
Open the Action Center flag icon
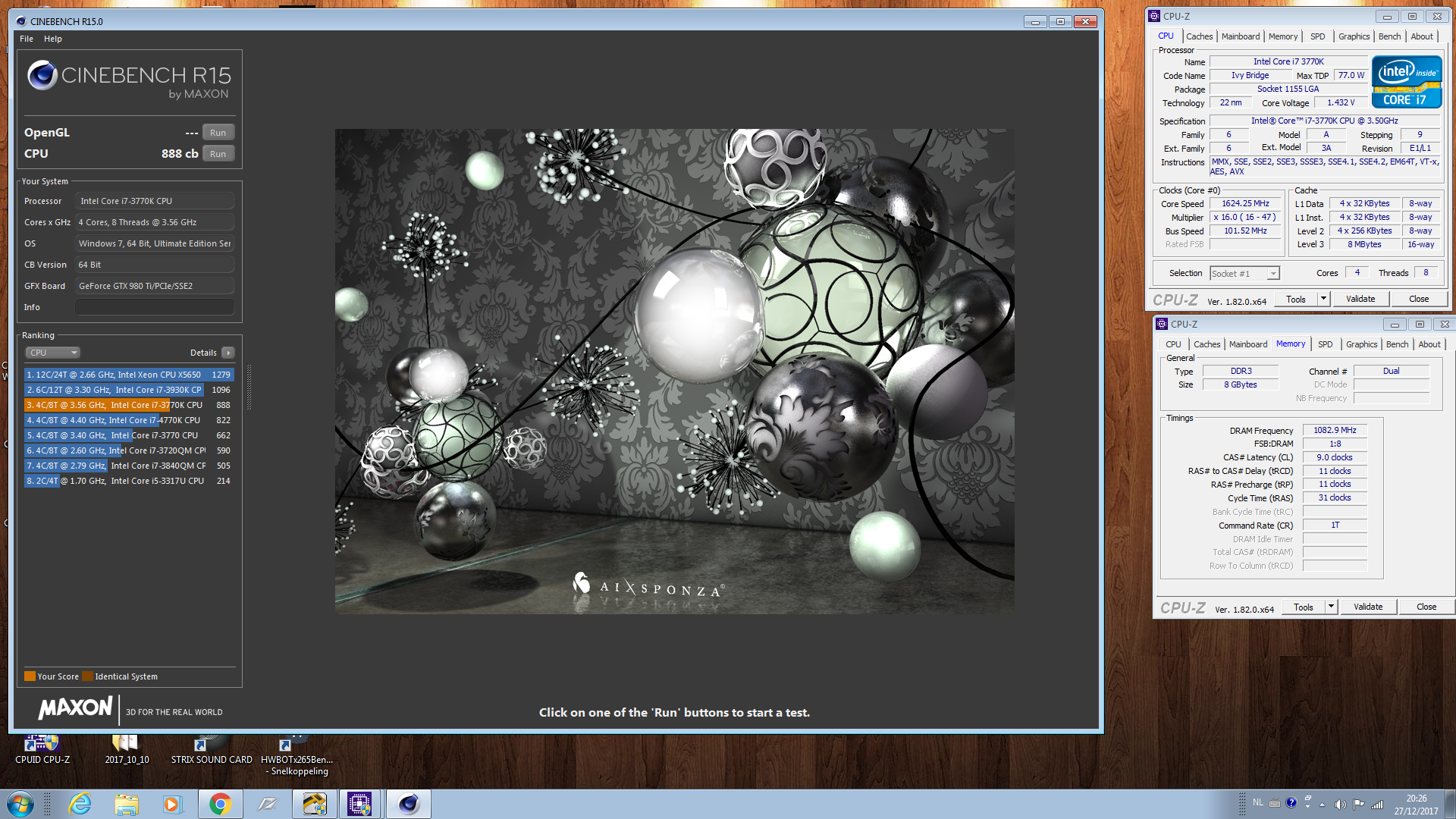pos(1358,804)
